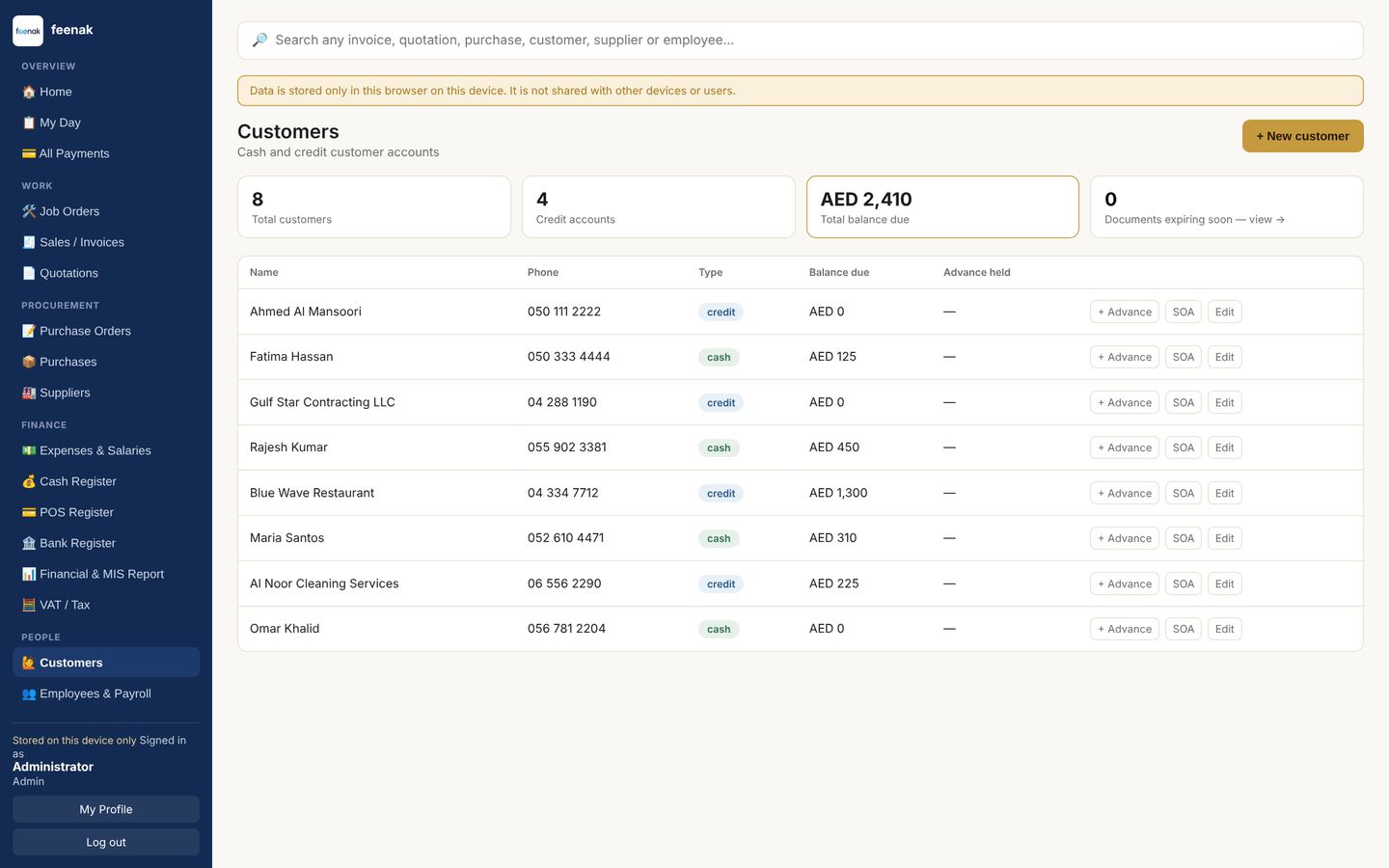
Task: Click the search magnifier icon
Action: [259, 41]
